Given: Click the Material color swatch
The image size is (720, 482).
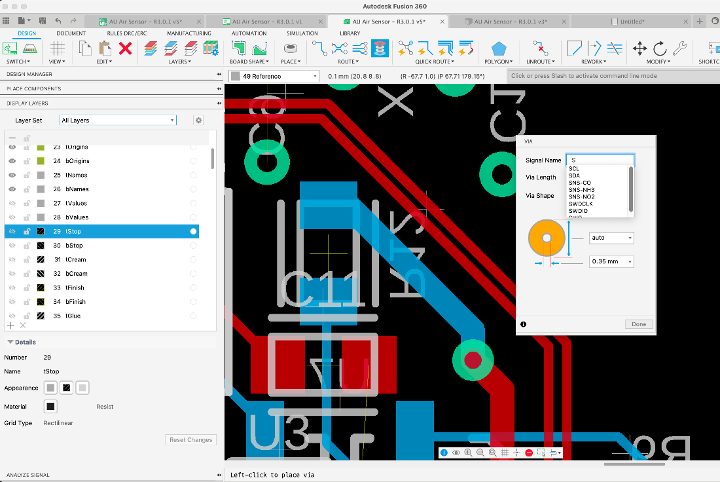Looking at the screenshot, I should pyautogui.click(x=50, y=407).
